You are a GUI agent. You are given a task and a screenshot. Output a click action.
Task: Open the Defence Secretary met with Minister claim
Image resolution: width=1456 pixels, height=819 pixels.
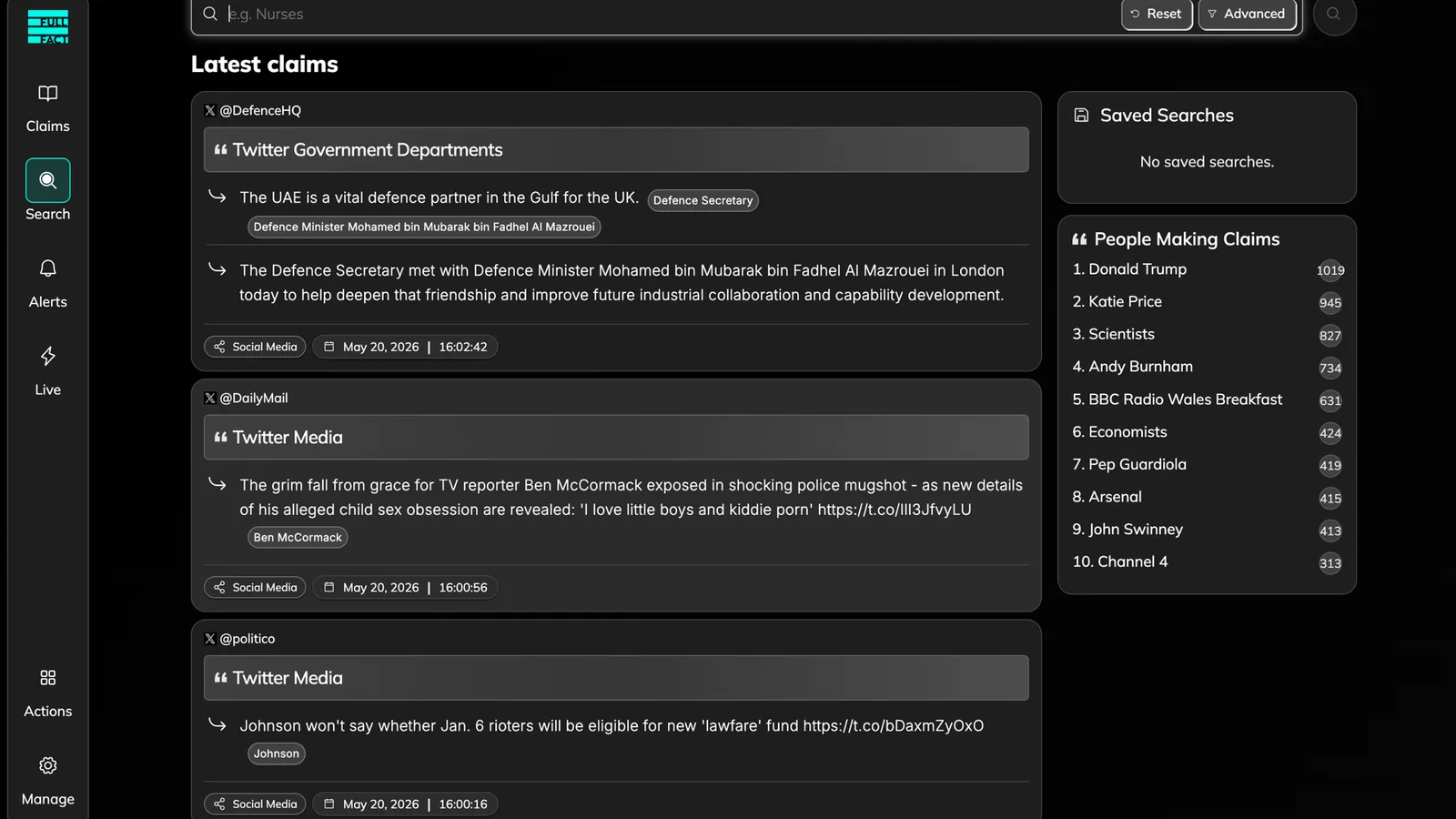(x=622, y=283)
